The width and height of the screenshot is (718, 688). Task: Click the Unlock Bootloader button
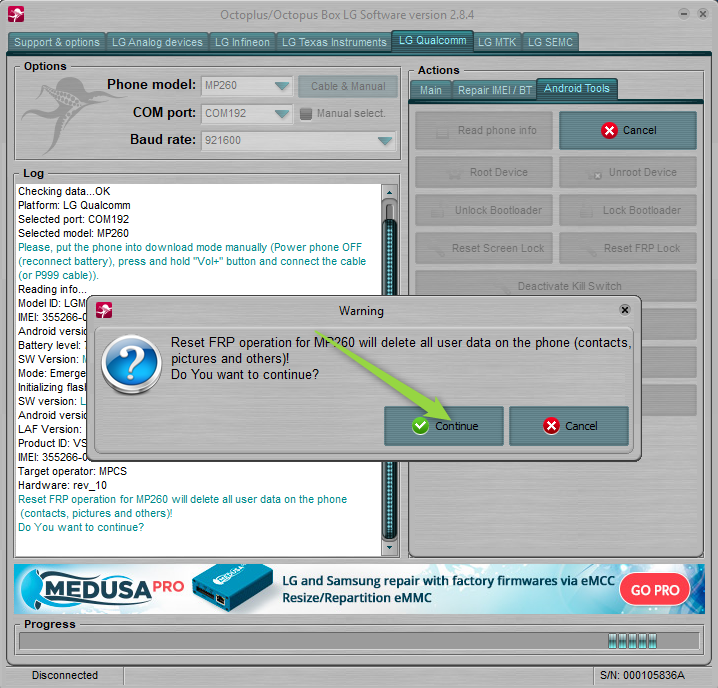484,210
